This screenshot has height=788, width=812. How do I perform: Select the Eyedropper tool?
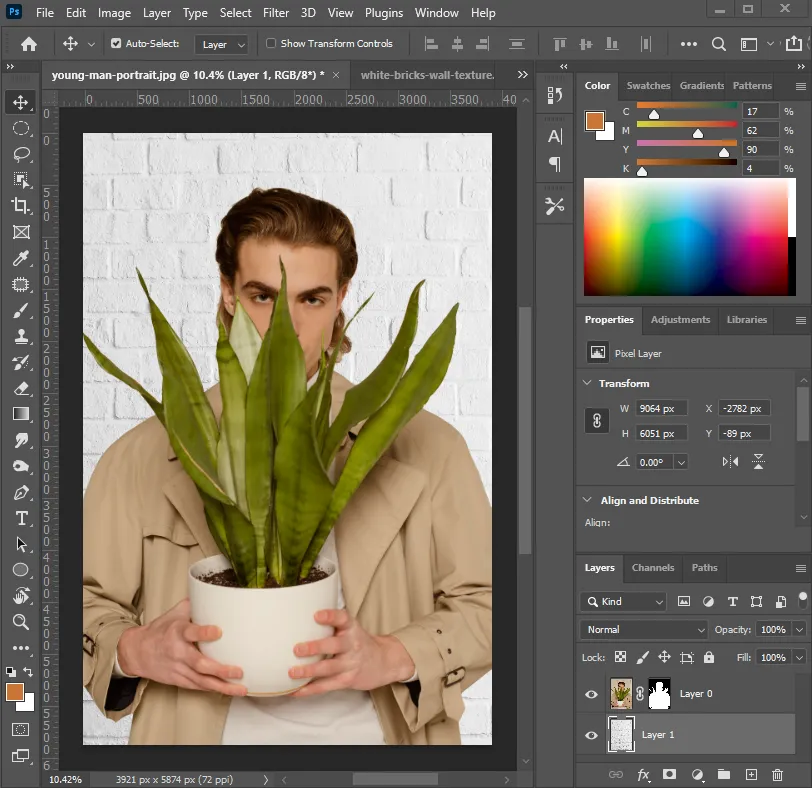click(20, 258)
